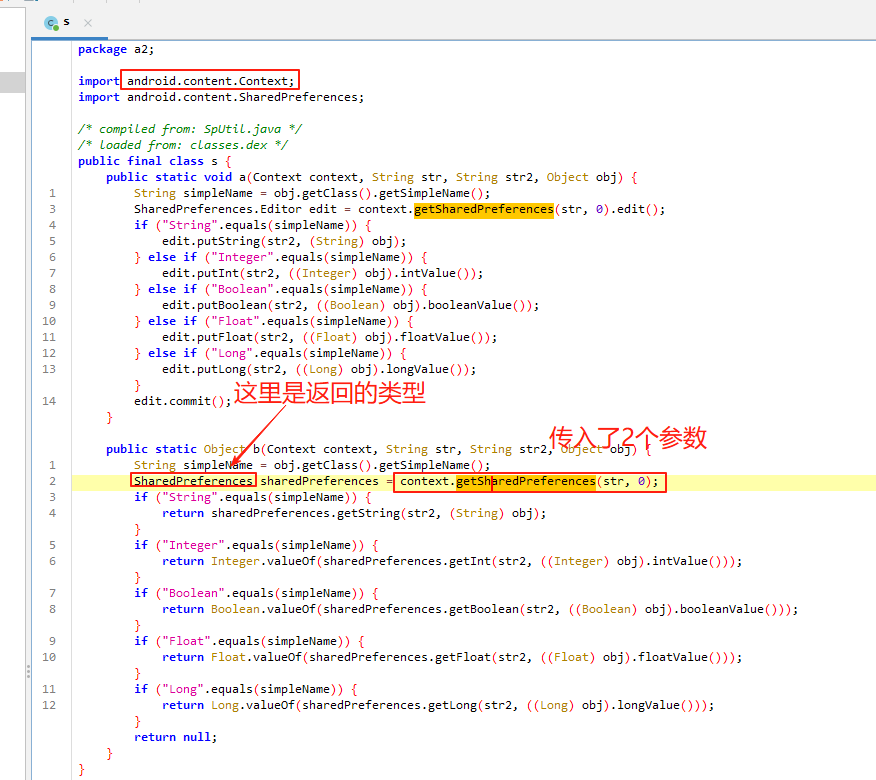Click "edit.putString" call
This screenshot has height=780, width=876.
[x=211, y=241]
